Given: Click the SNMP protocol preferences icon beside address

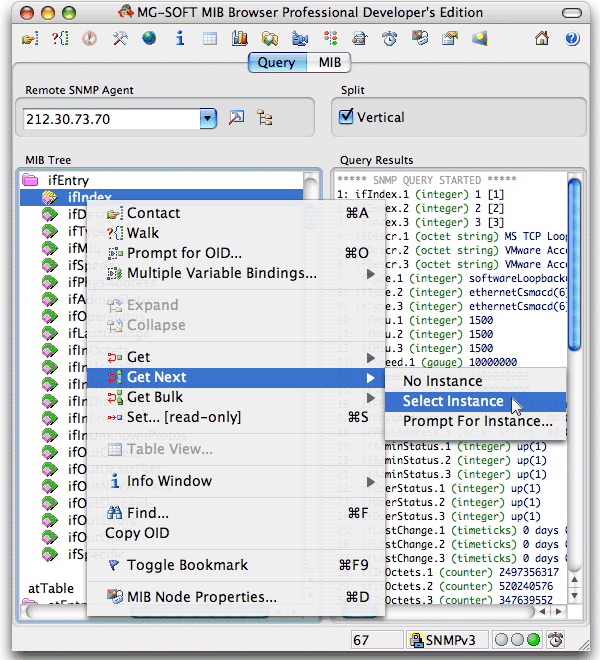Looking at the screenshot, I should pos(236,117).
